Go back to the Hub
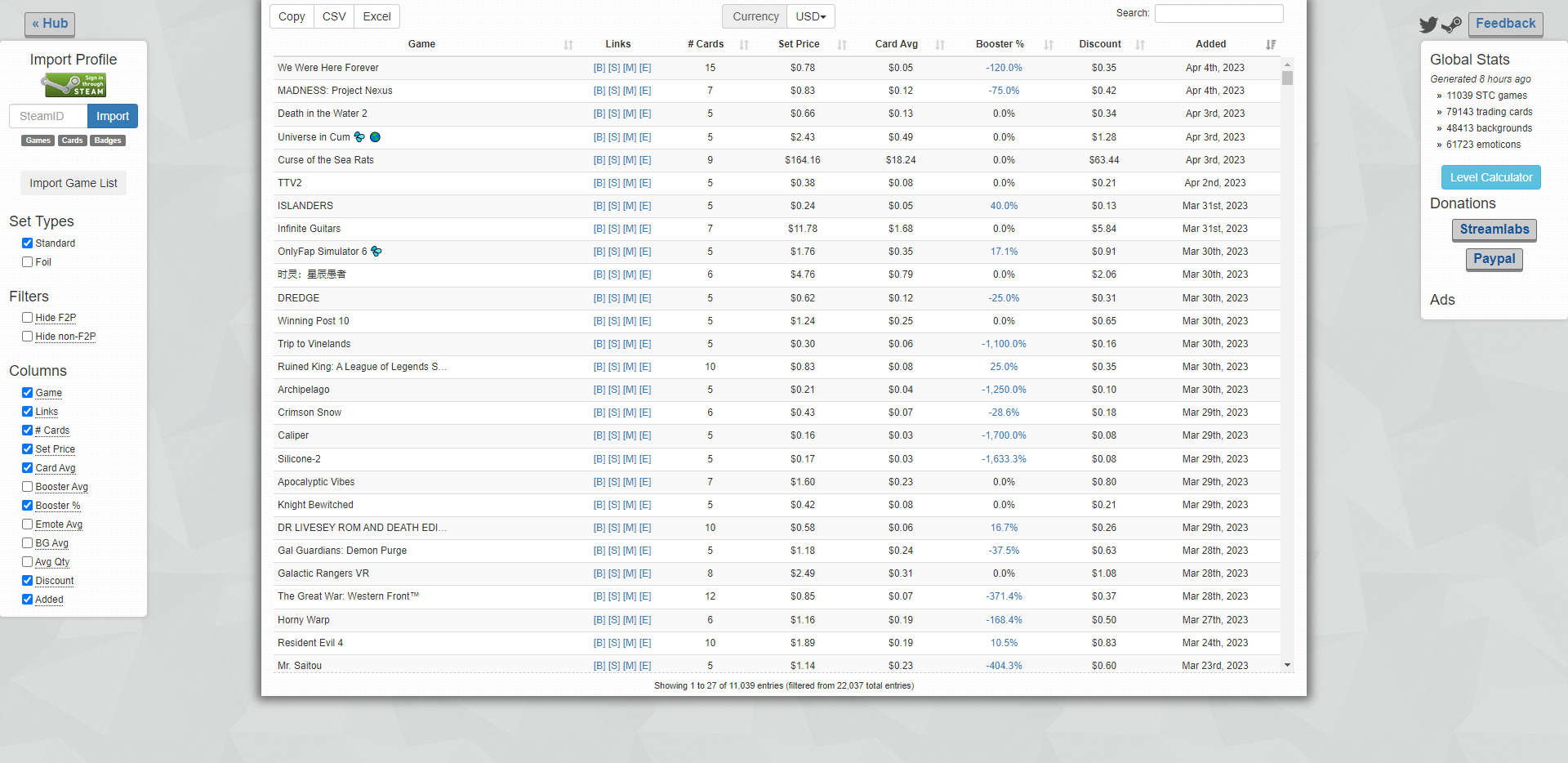The height and width of the screenshot is (763, 1568). (50, 24)
